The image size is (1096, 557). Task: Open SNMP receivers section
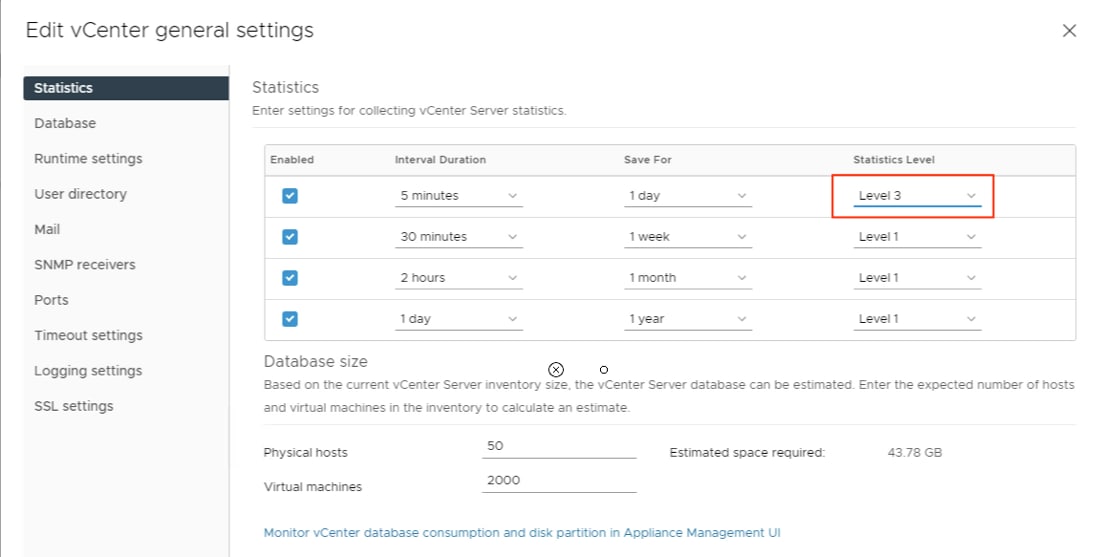[x=85, y=265]
